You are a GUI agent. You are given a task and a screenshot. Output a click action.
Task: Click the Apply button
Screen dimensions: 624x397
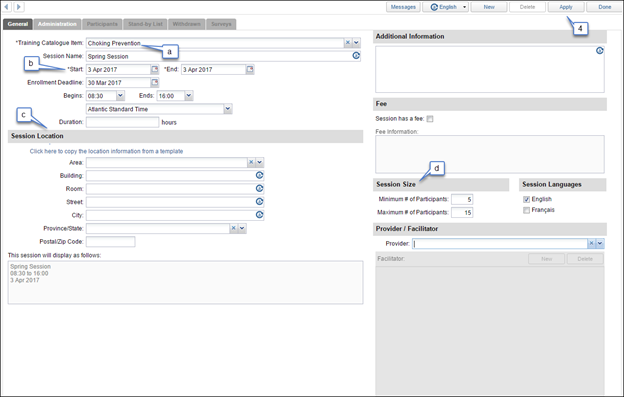[566, 7]
